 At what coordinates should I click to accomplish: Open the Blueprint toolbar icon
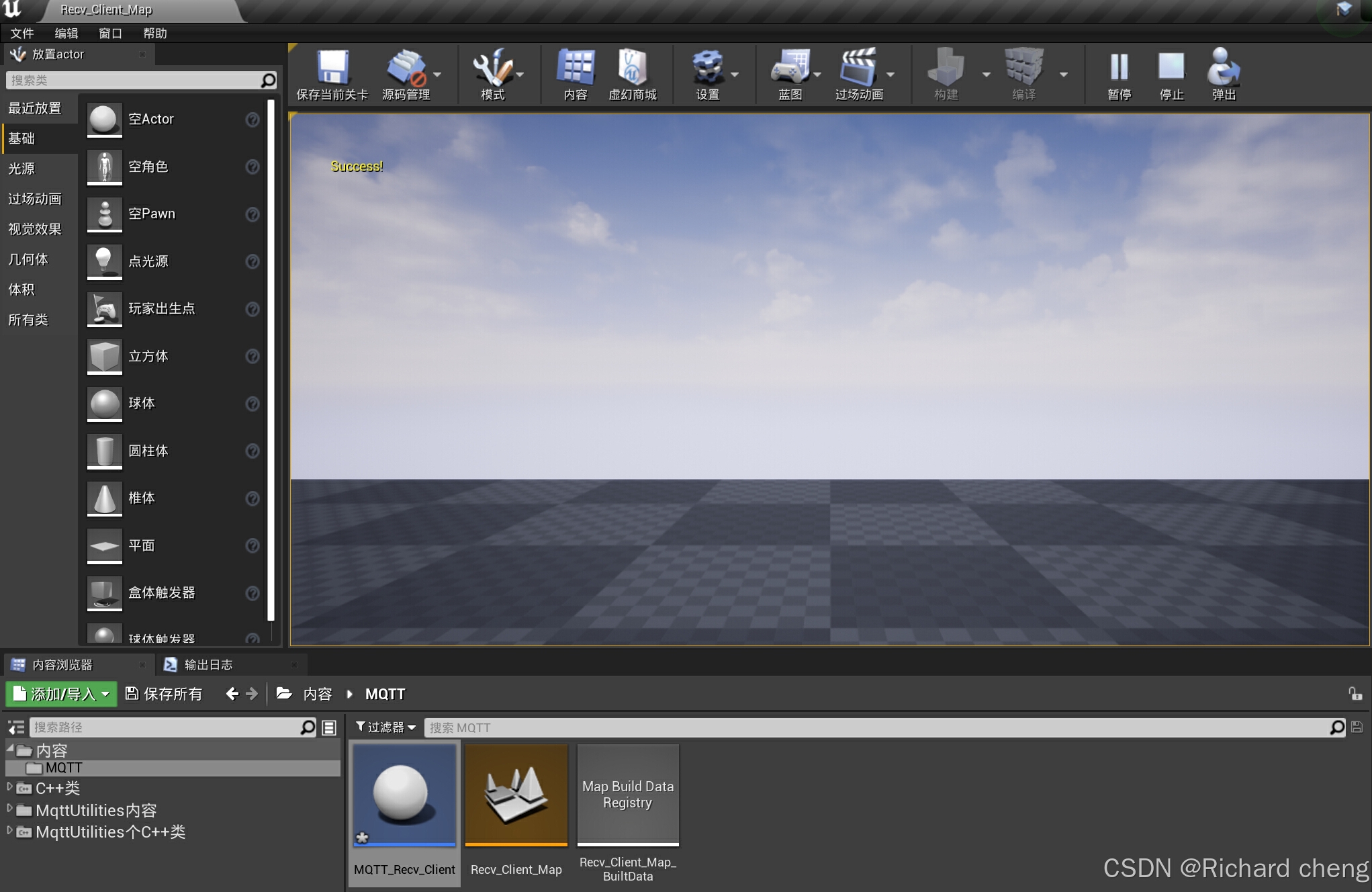click(x=790, y=68)
